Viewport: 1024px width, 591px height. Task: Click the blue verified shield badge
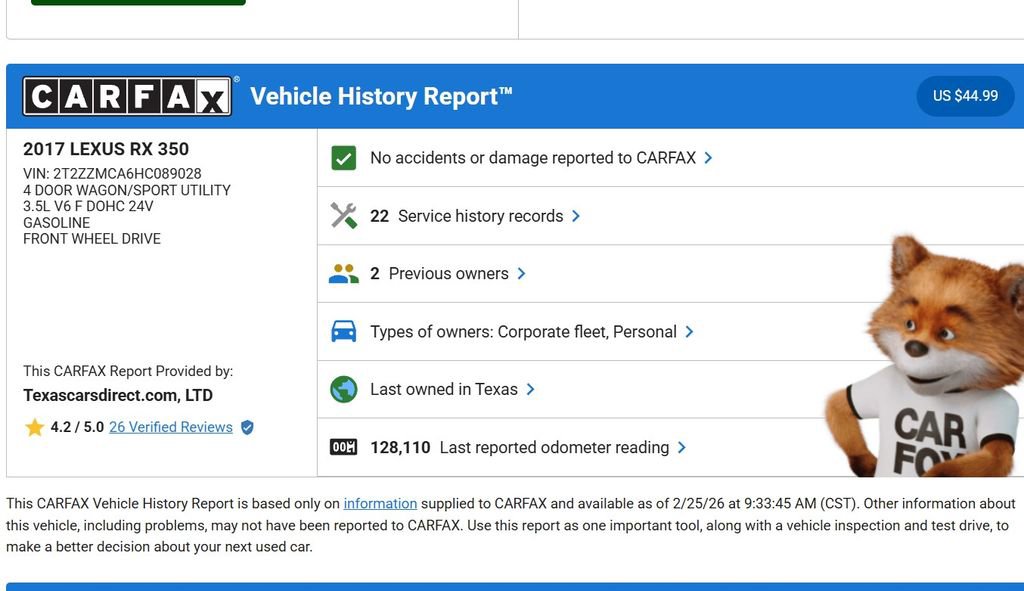[247, 427]
